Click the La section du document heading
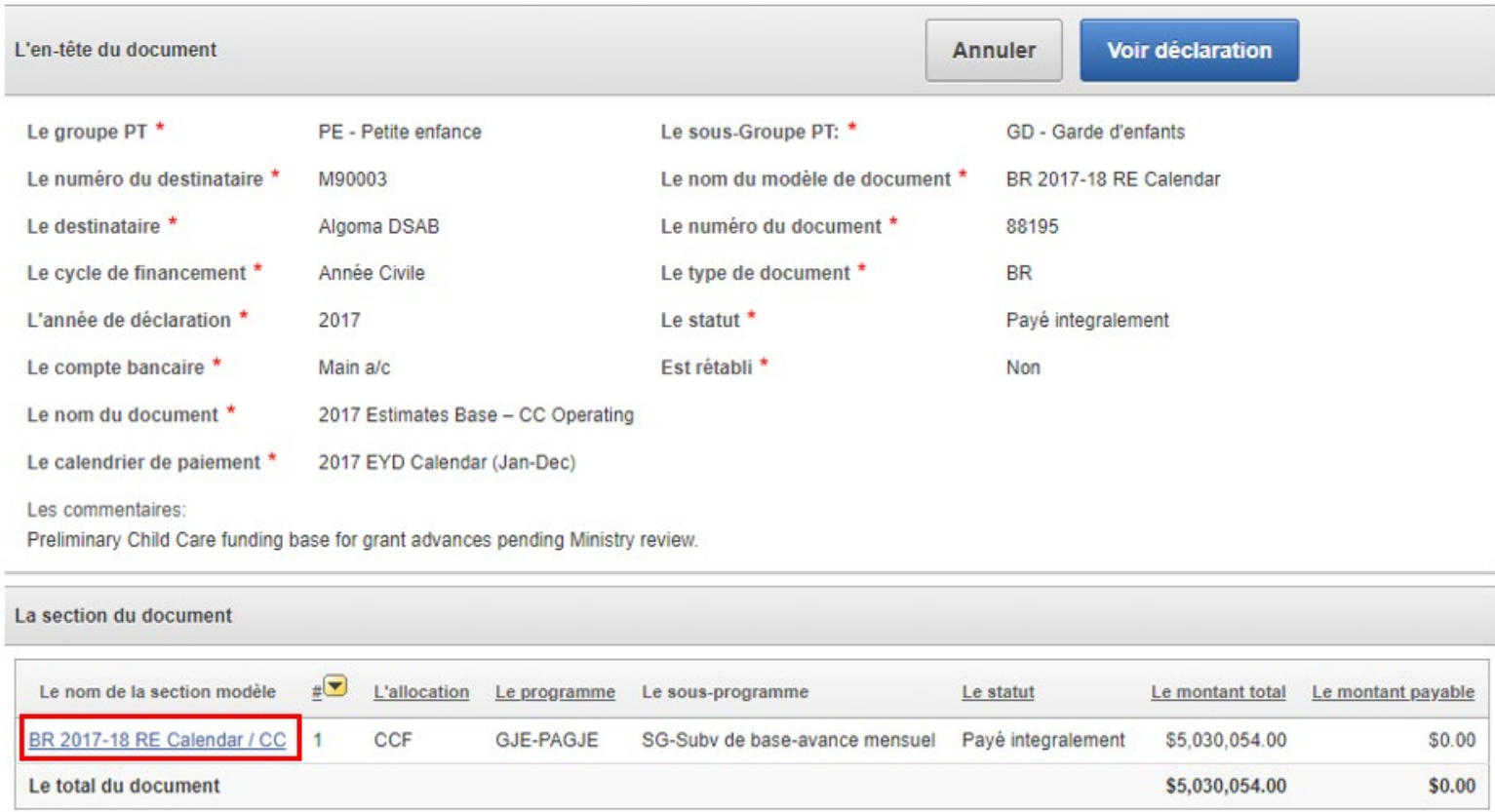Viewport: 1495px width, 812px height. click(x=123, y=616)
